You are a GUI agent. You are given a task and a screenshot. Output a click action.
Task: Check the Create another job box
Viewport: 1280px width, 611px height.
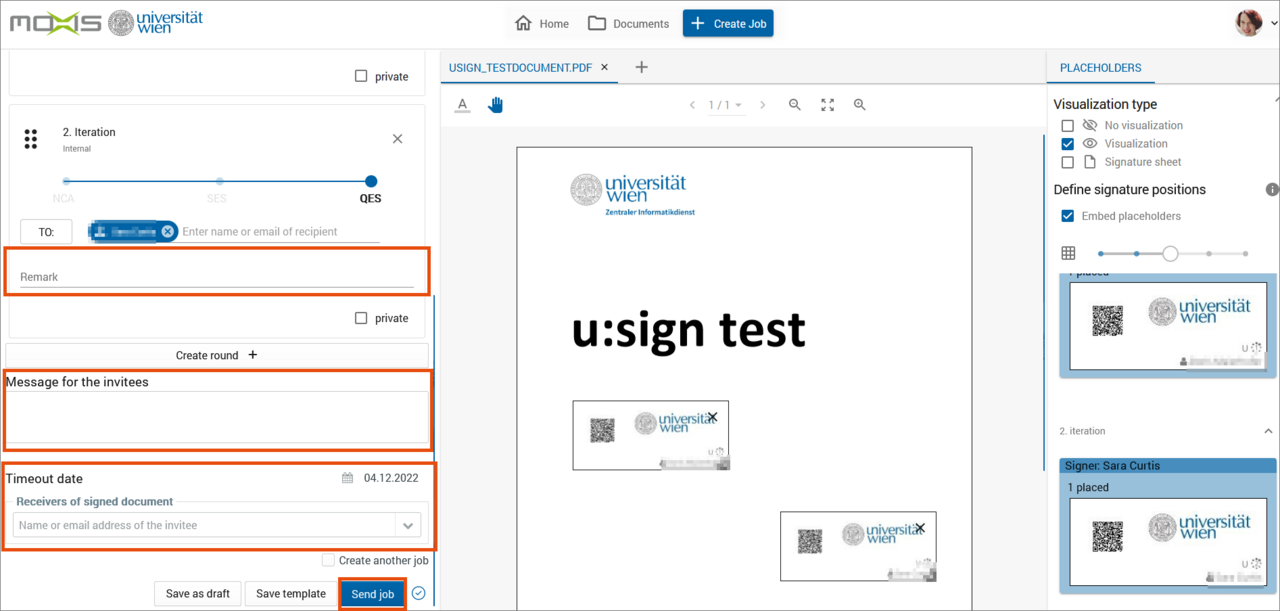click(328, 561)
